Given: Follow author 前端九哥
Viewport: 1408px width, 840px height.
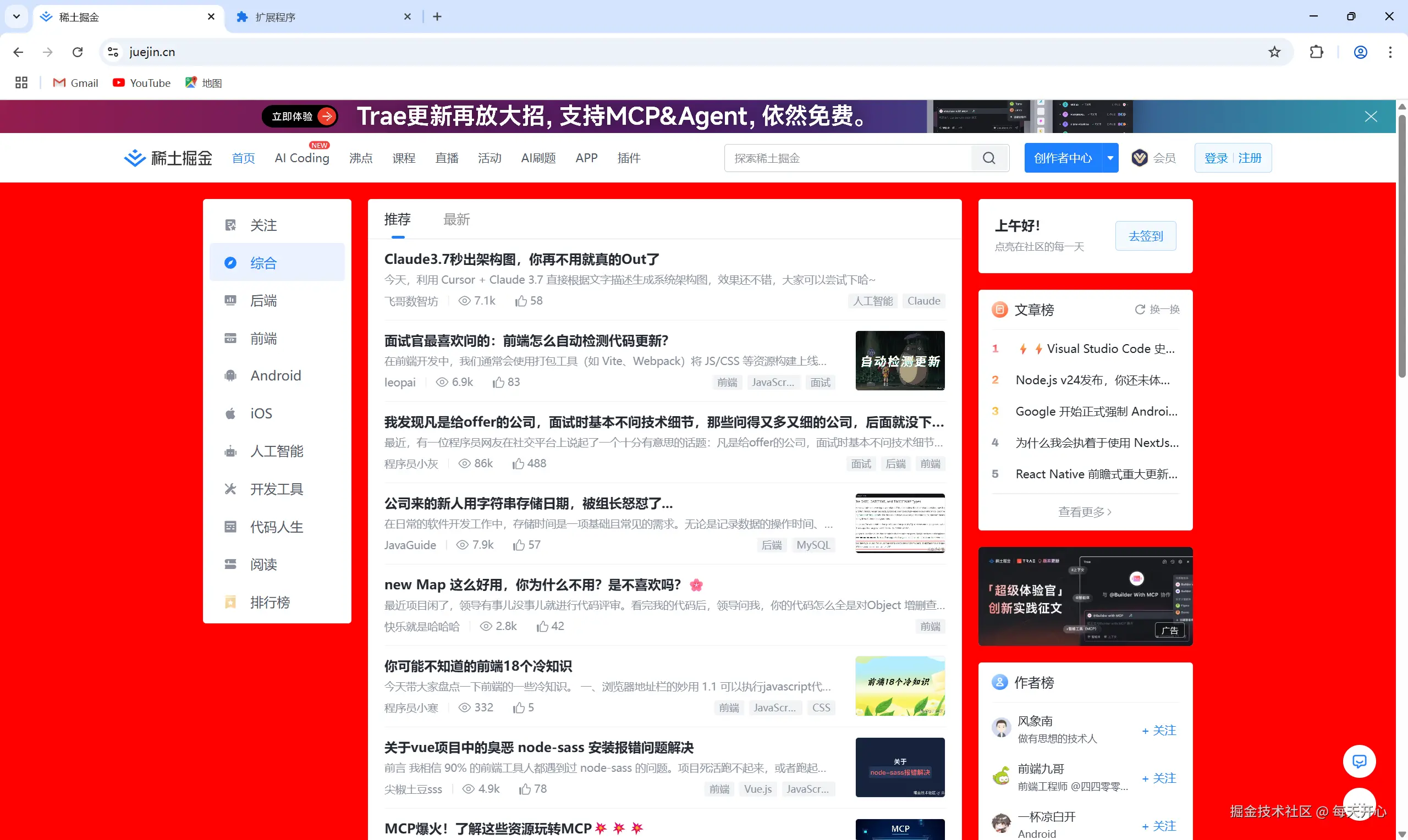Looking at the screenshot, I should coord(1158,778).
